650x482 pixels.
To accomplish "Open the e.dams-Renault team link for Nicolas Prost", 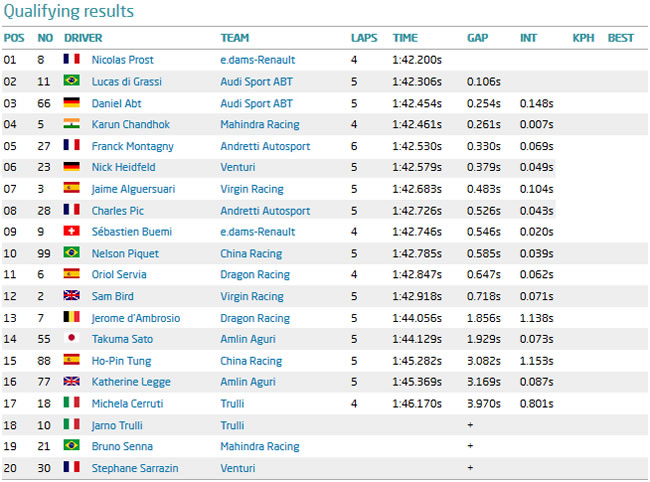I will (257, 60).
